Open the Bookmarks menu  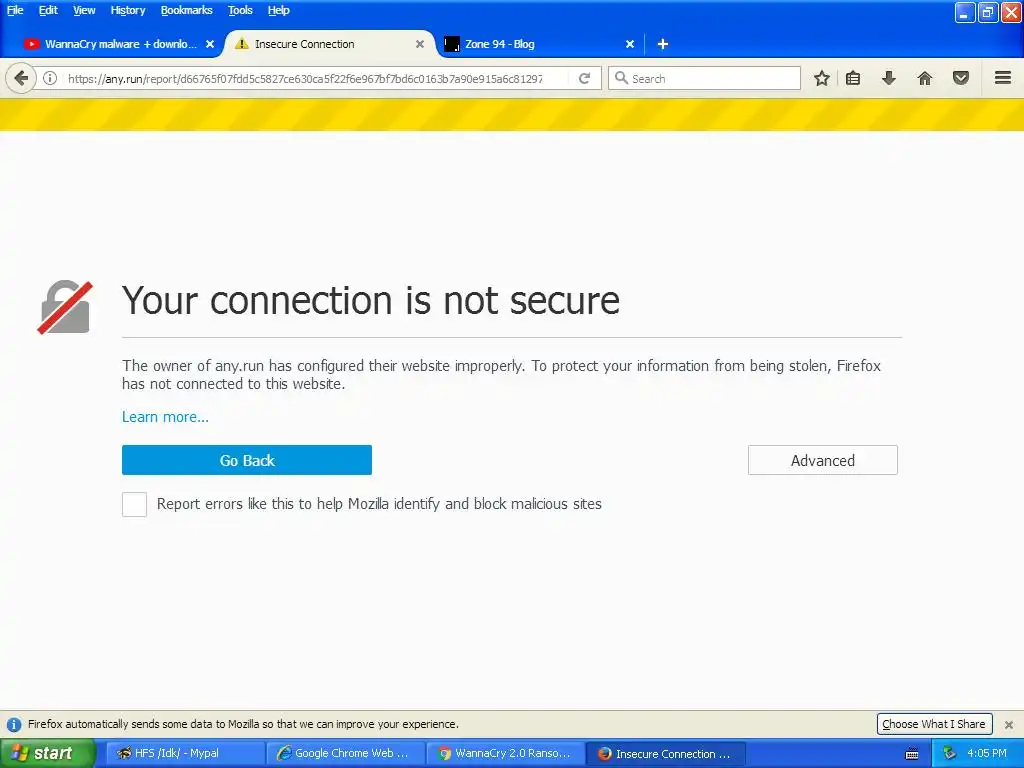click(187, 10)
